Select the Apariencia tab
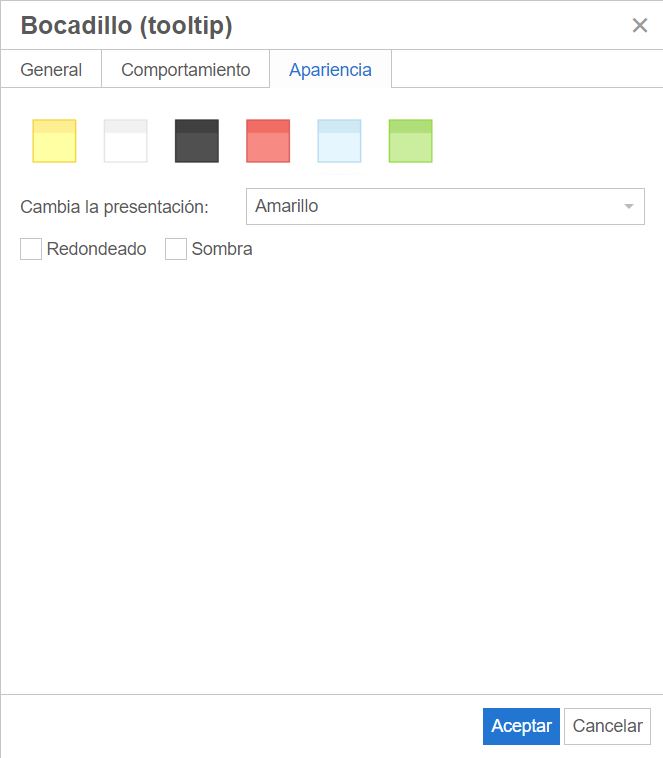The height and width of the screenshot is (758, 663). pos(330,70)
